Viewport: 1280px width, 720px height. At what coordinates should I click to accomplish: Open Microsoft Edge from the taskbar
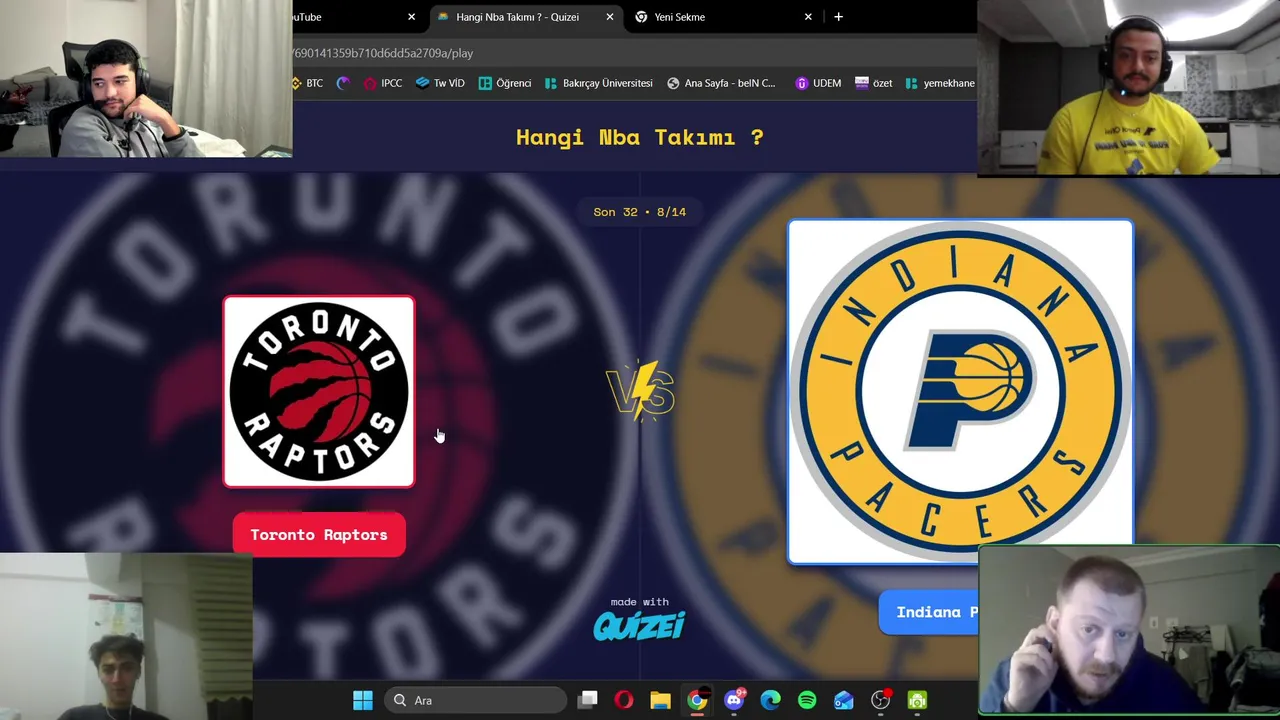pyautogui.click(x=770, y=700)
